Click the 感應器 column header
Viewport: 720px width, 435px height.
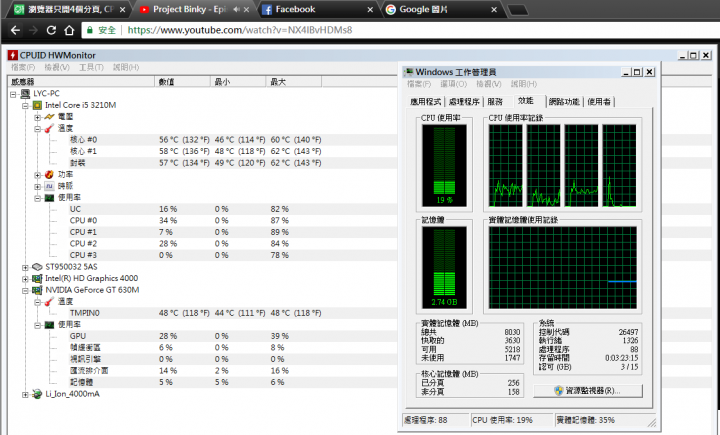point(81,82)
